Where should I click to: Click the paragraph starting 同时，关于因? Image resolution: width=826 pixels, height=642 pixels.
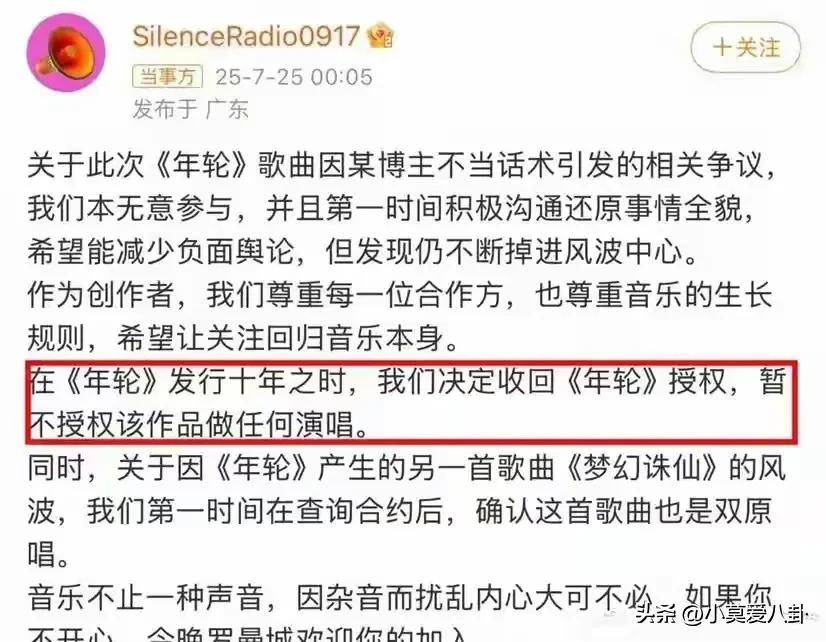coord(406,511)
